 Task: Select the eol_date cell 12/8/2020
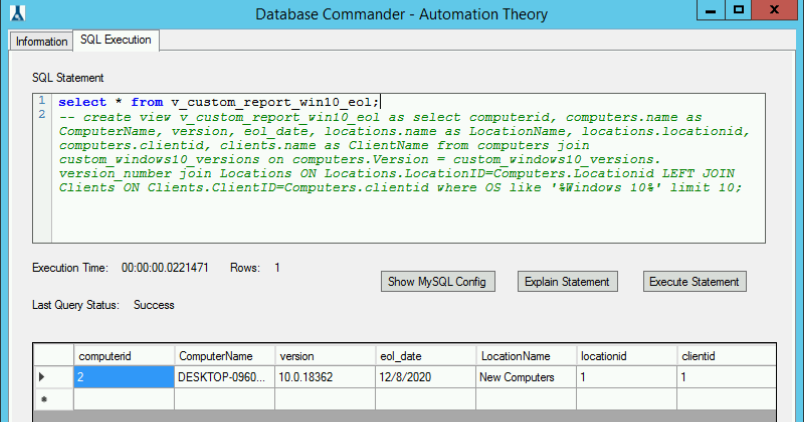point(425,377)
